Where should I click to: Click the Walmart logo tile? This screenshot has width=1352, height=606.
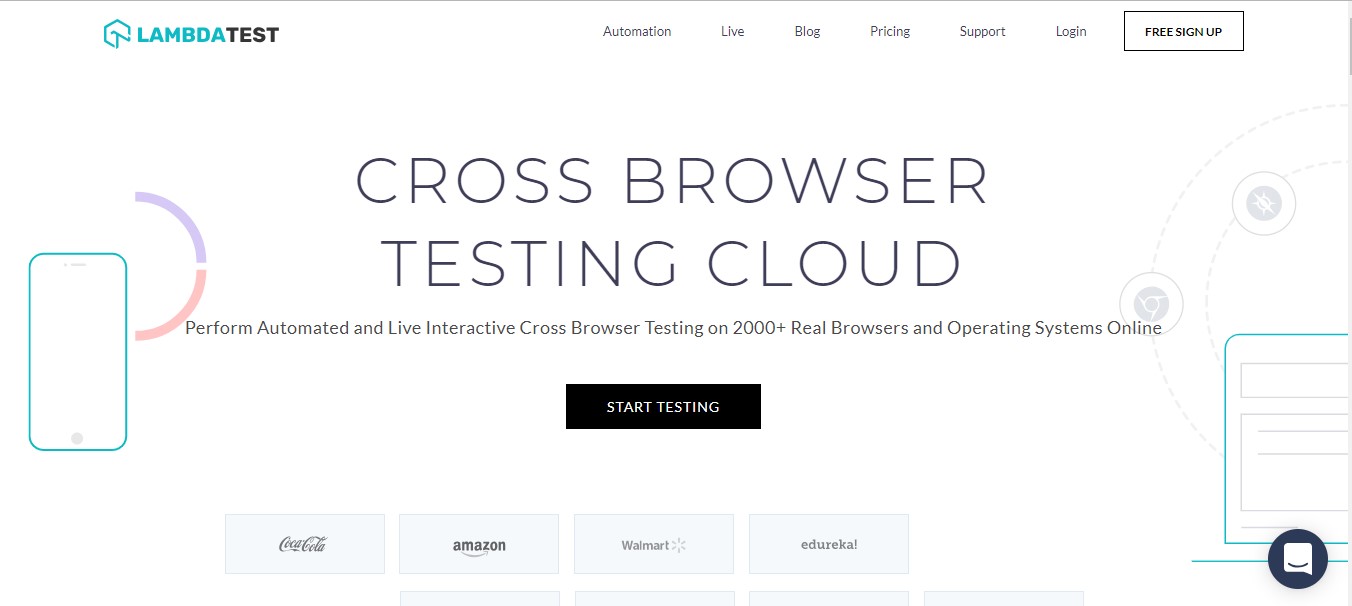653,544
